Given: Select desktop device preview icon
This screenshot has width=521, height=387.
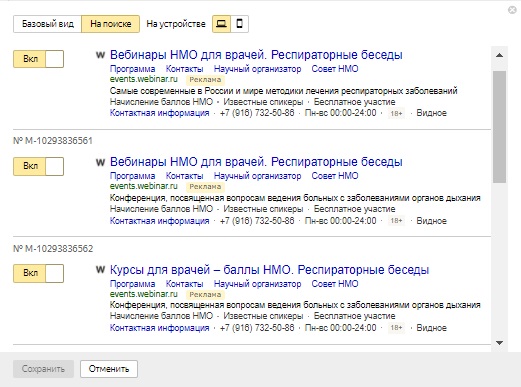Looking at the screenshot, I should pos(221,24).
